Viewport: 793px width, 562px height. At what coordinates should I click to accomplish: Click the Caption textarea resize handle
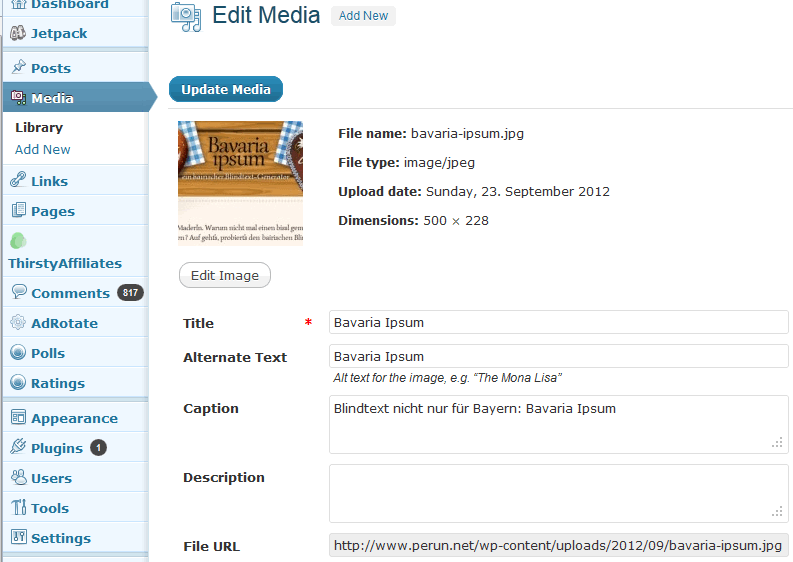pos(777,443)
